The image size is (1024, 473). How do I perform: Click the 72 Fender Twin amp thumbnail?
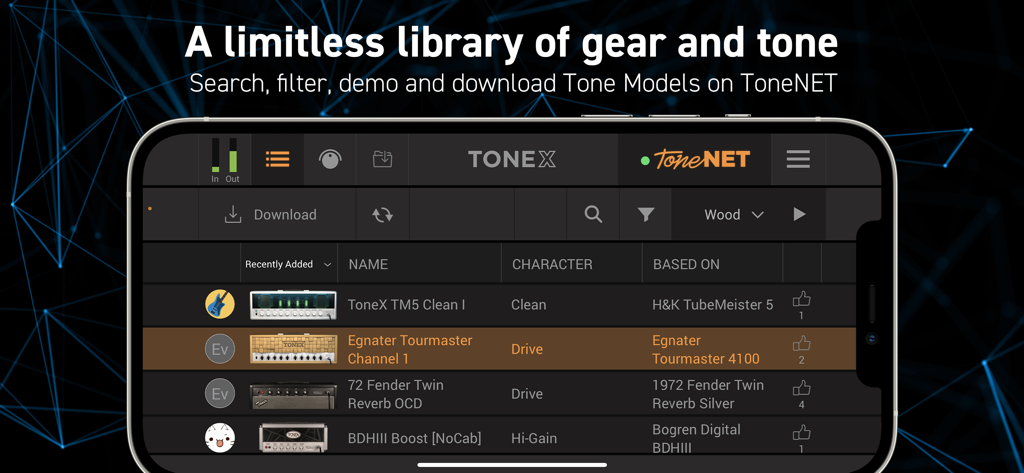[x=293, y=395]
